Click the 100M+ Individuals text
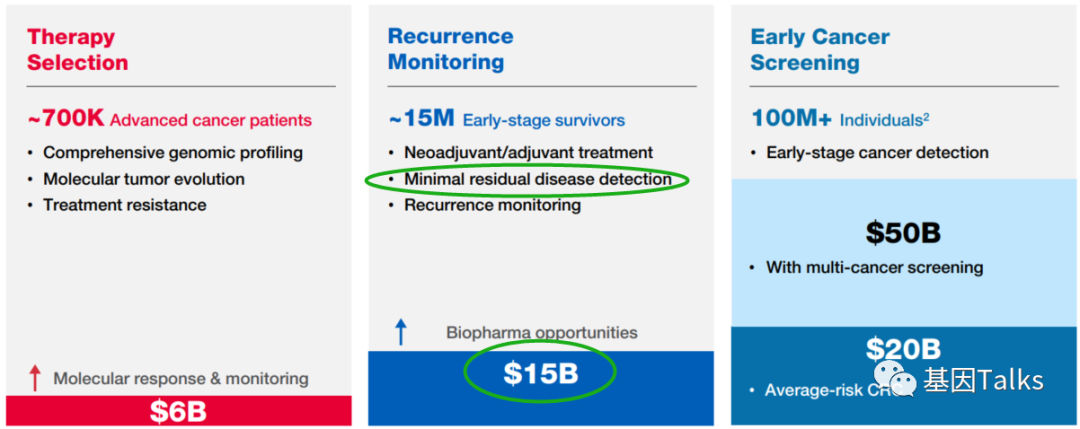Screen dimensions: 1080x429 840,120
